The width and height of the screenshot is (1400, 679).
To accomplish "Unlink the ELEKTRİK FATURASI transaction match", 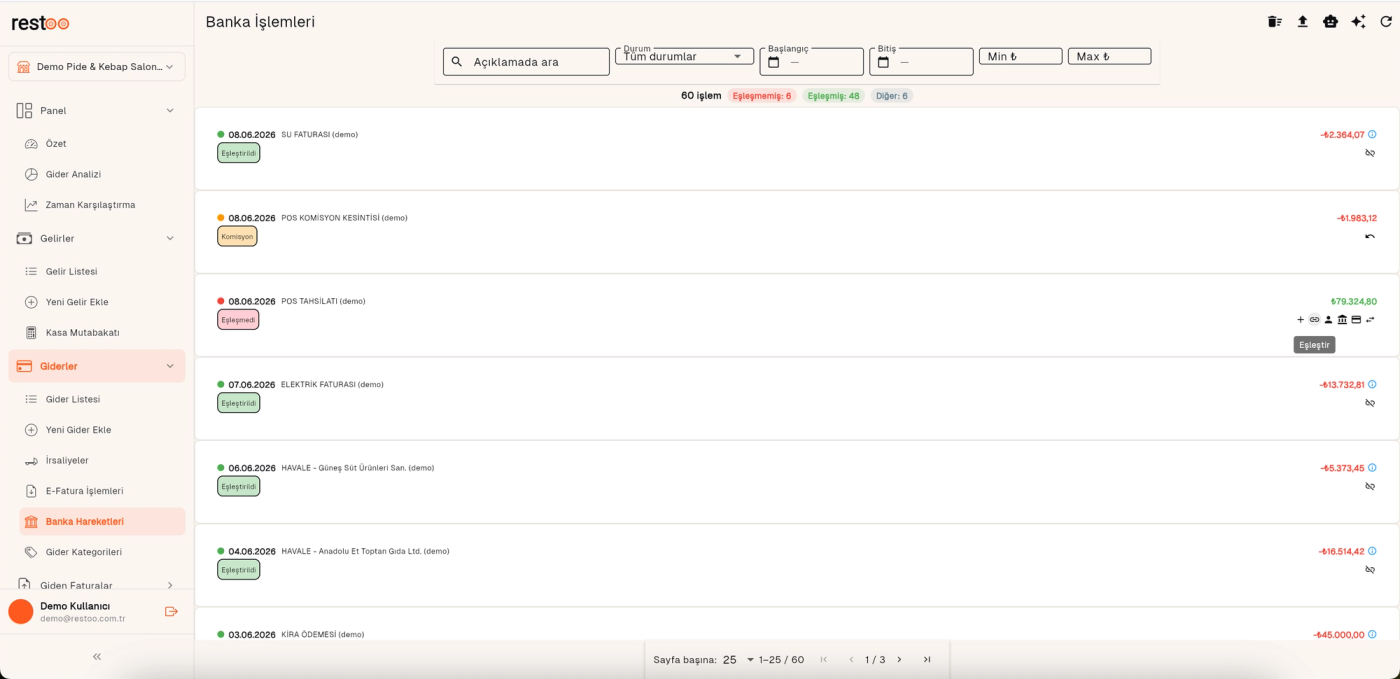I will 1370,403.
